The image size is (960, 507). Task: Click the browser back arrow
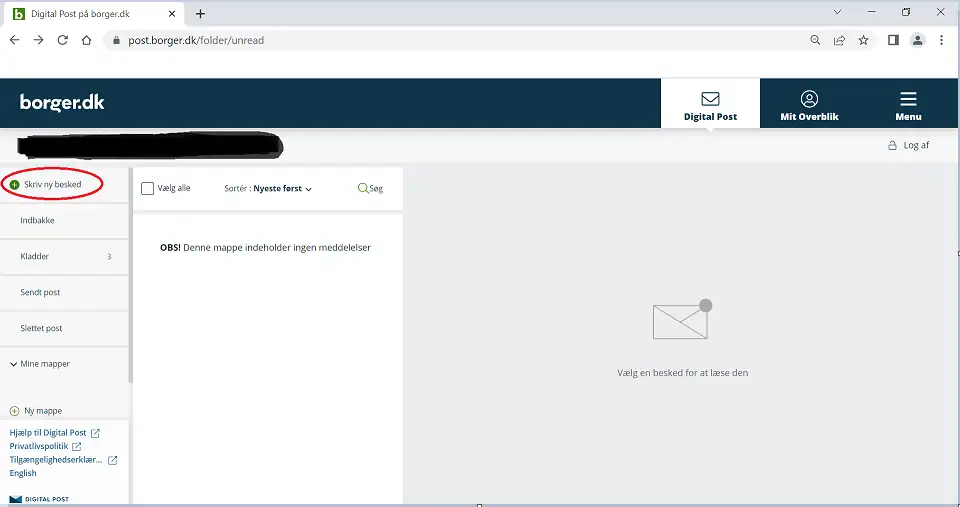point(15,40)
